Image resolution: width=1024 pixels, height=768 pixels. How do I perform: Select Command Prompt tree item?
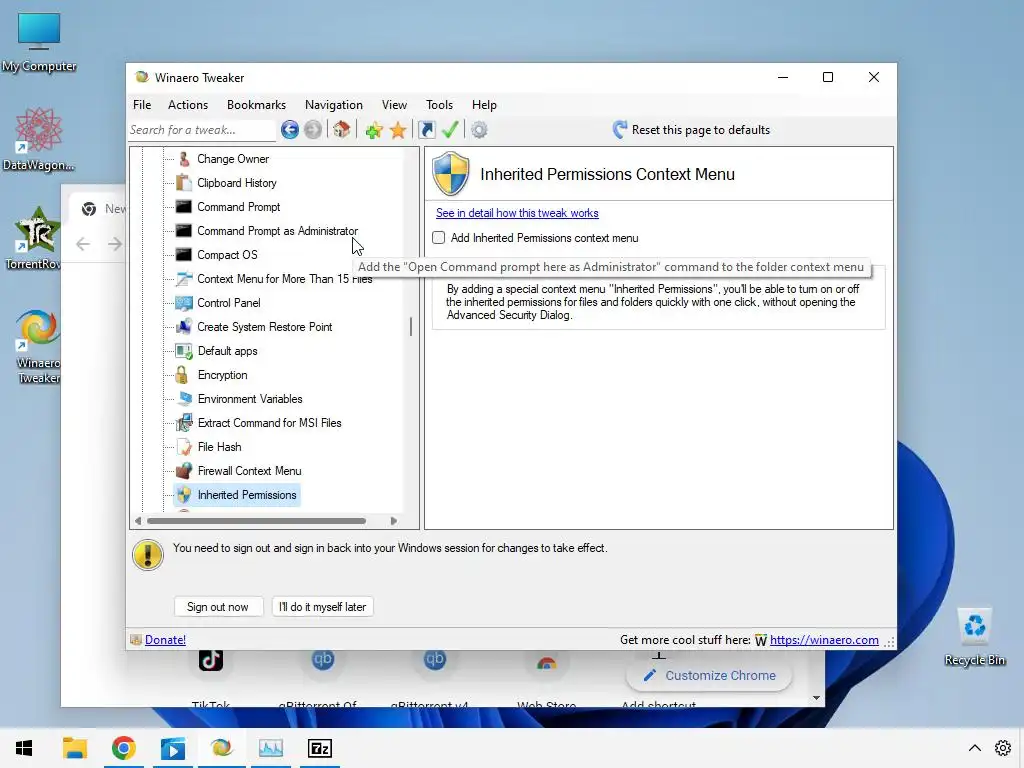(238, 207)
